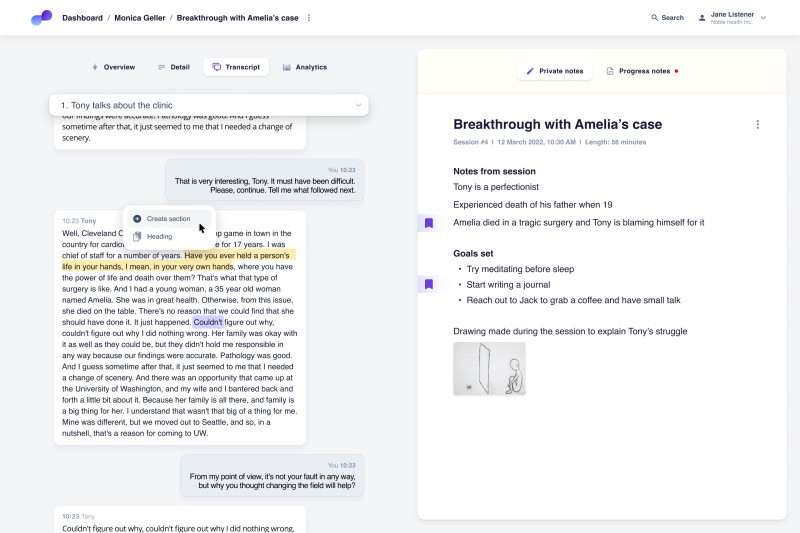The image size is (800, 533).
Task: Expand the Jane Listener account dropdown
Action: pyautogui.click(x=763, y=18)
